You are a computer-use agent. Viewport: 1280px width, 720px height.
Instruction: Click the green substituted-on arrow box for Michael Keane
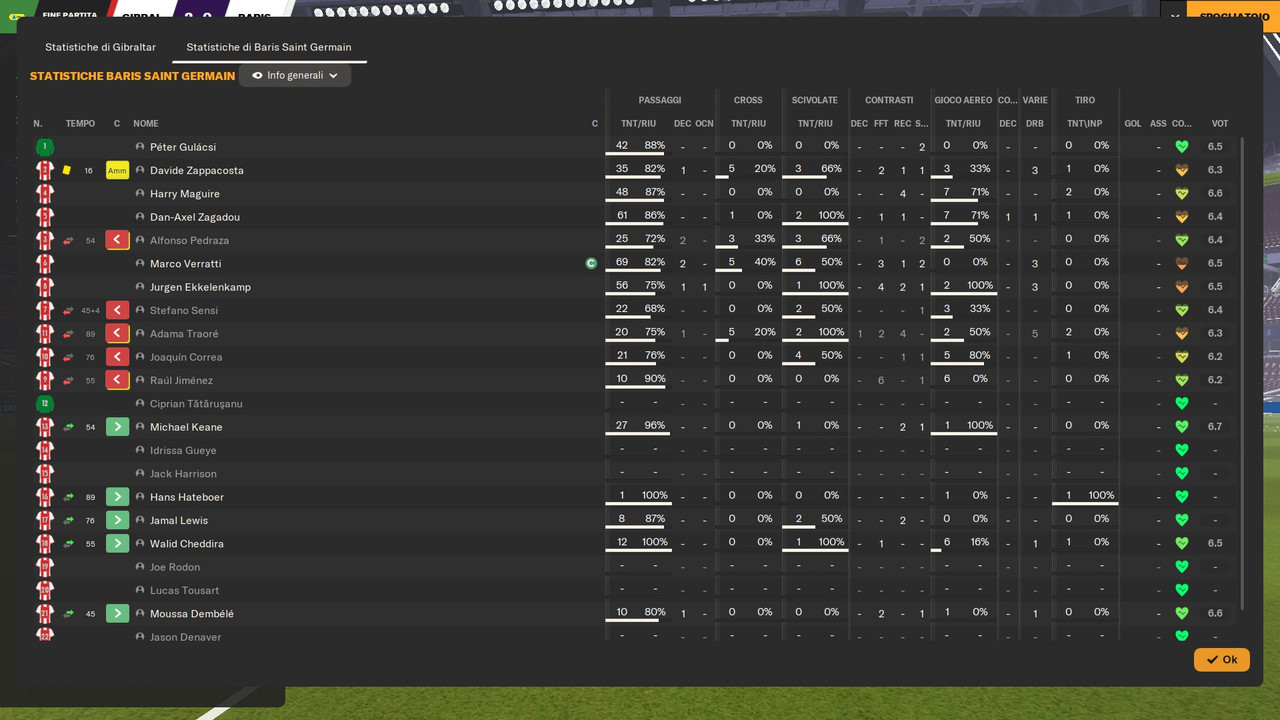(118, 427)
